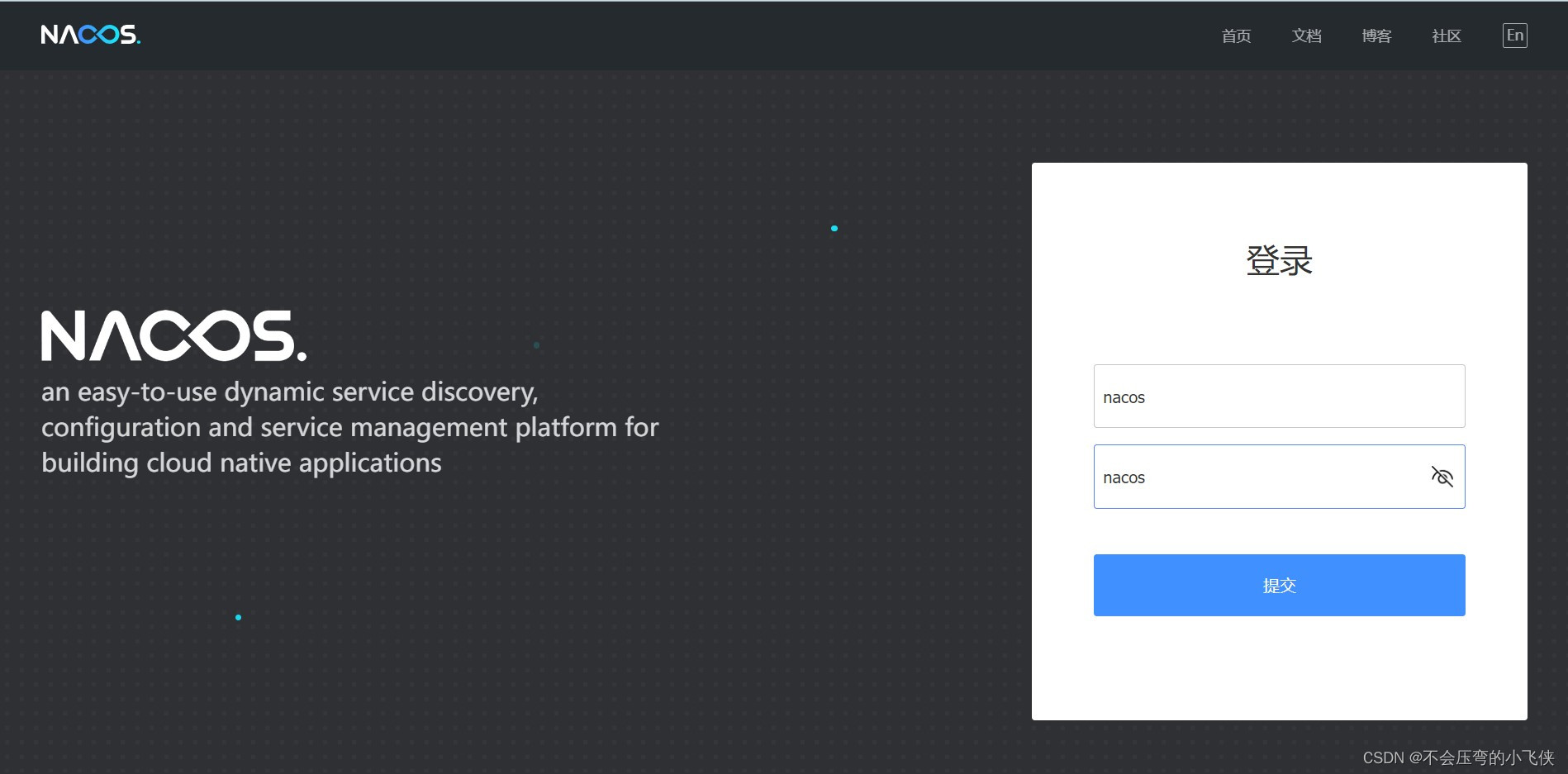
Task: Open the 首页 navigation item
Action: (x=1236, y=36)
